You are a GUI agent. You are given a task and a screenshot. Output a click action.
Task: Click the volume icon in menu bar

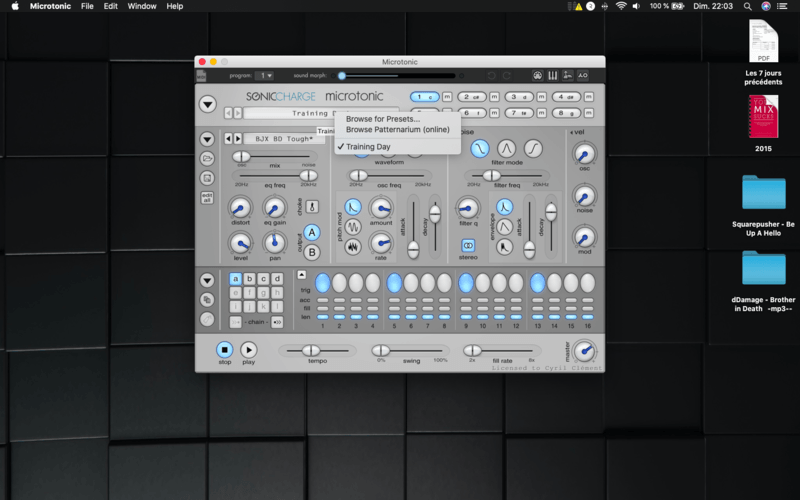click(x=636, y=6)
